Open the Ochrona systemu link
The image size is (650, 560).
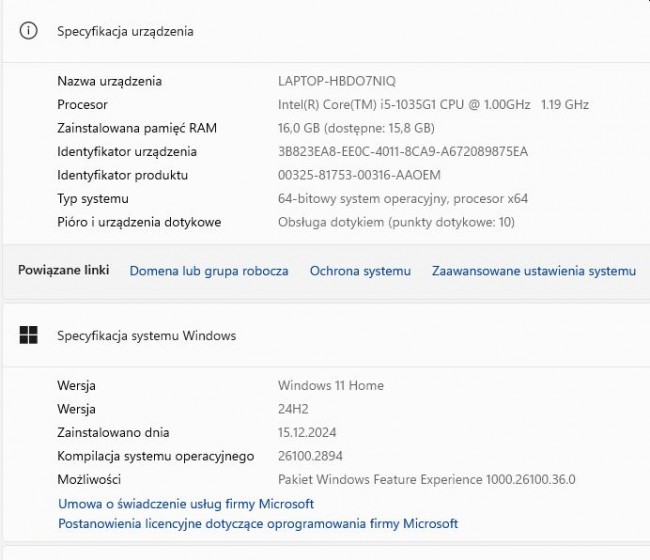(360, 271)
